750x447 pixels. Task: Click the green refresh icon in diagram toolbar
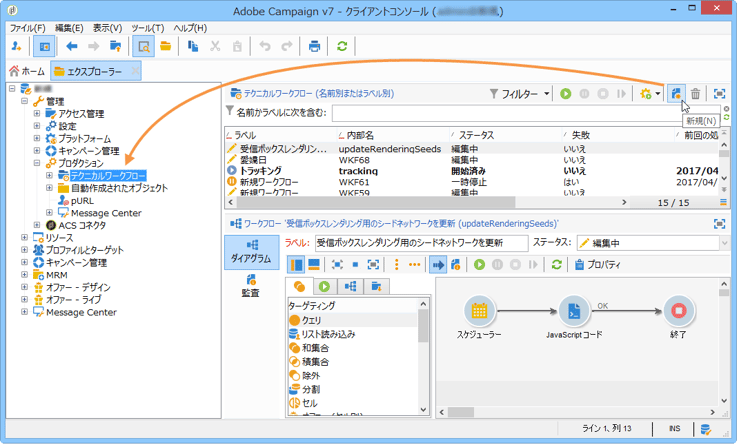[556, 264]
